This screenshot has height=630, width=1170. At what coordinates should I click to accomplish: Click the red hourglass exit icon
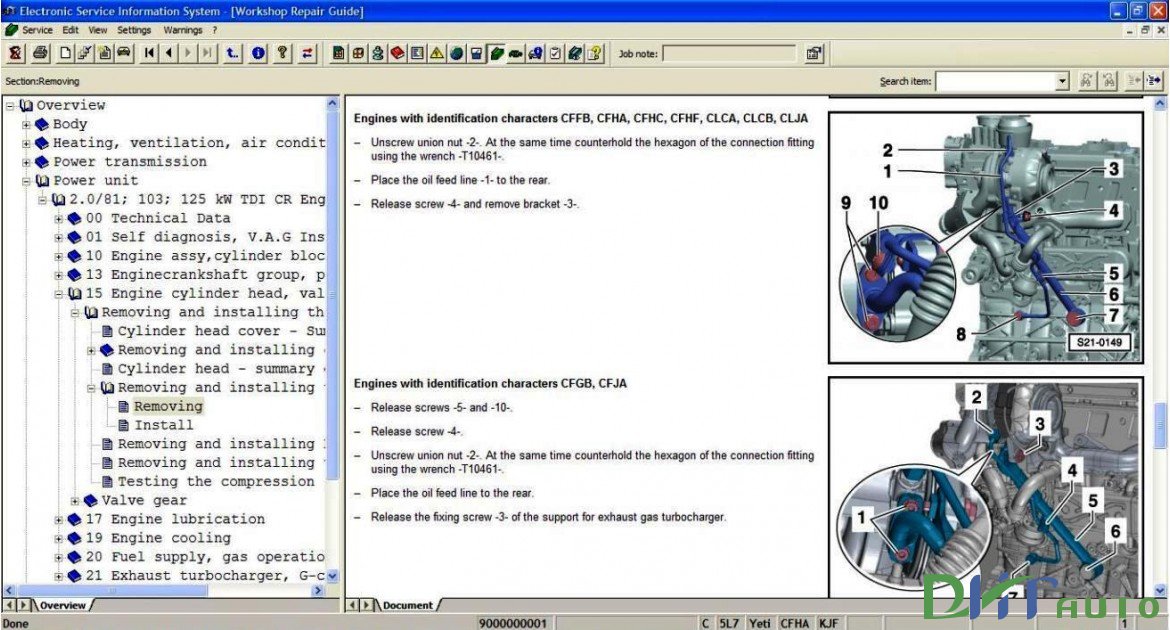coord(16,53)
